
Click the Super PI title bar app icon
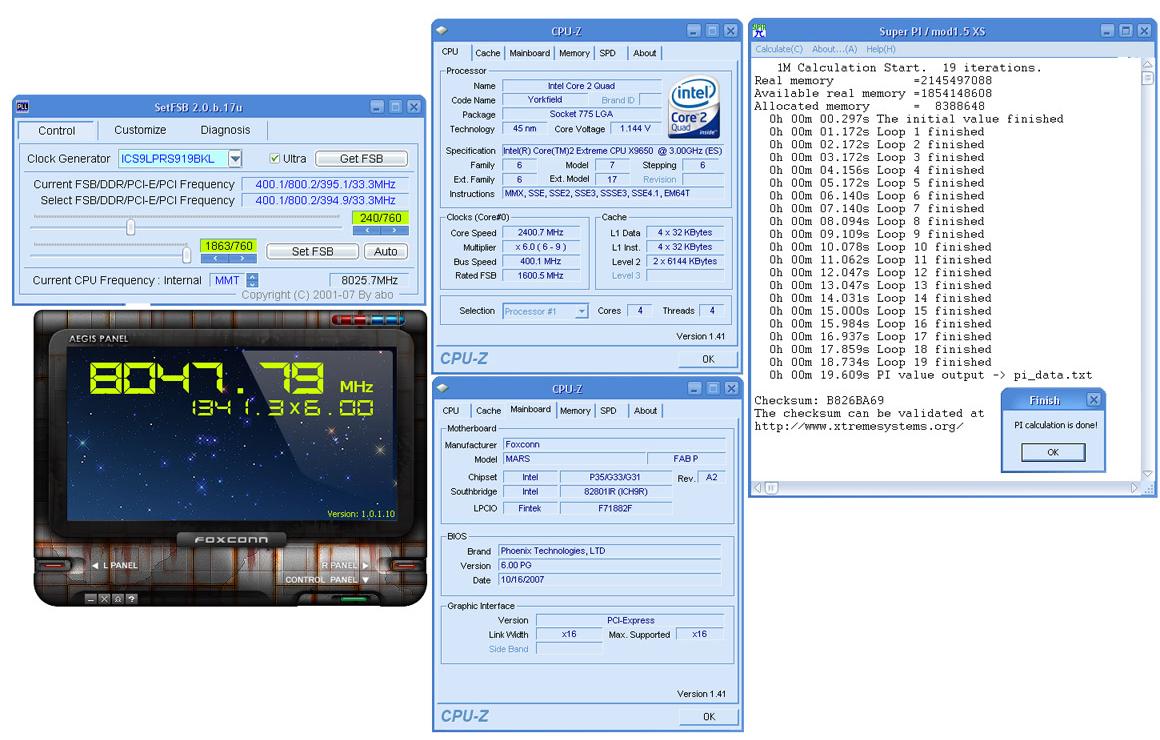coord(759,31)
